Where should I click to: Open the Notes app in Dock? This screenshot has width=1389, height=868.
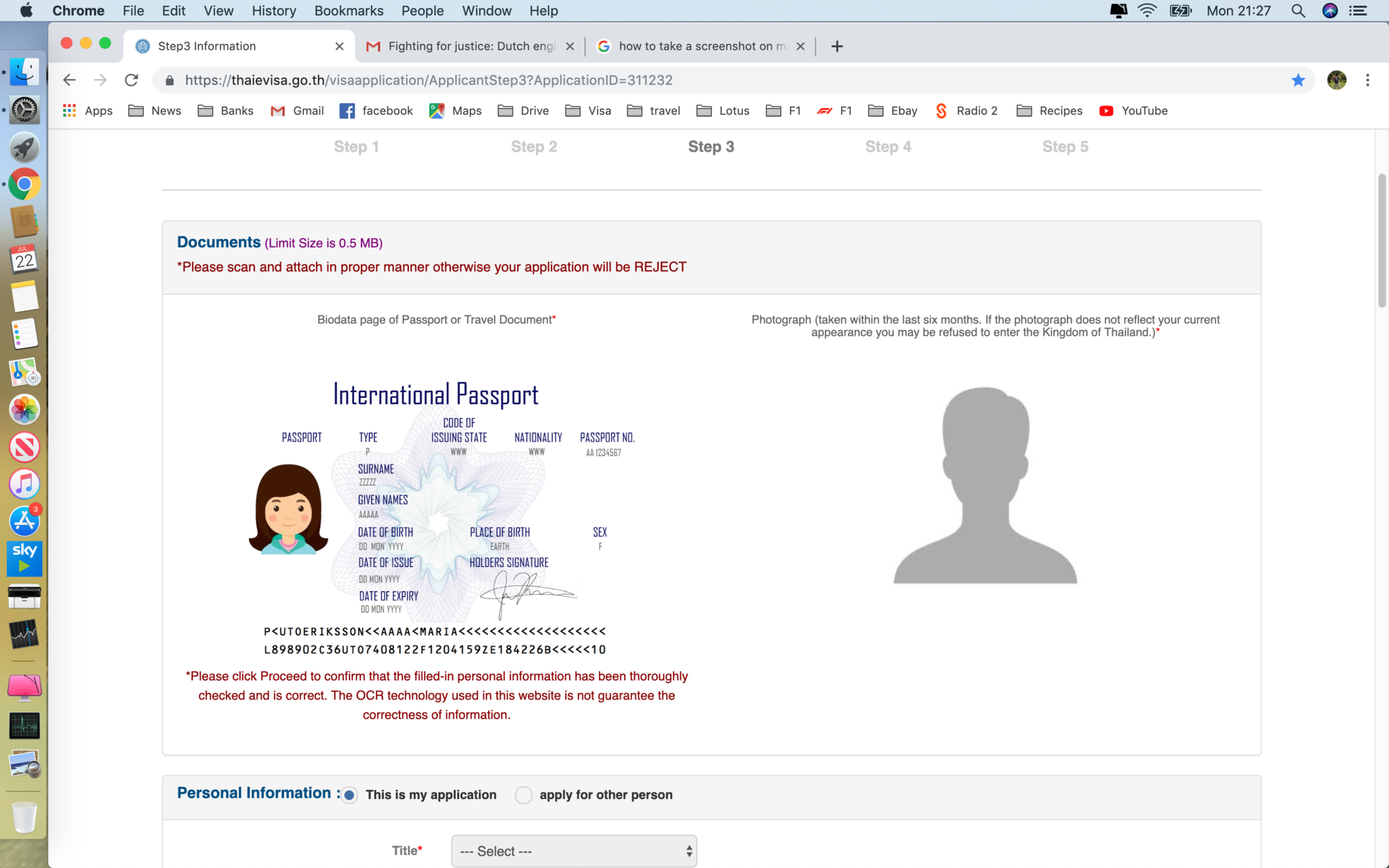coord(24,297)
